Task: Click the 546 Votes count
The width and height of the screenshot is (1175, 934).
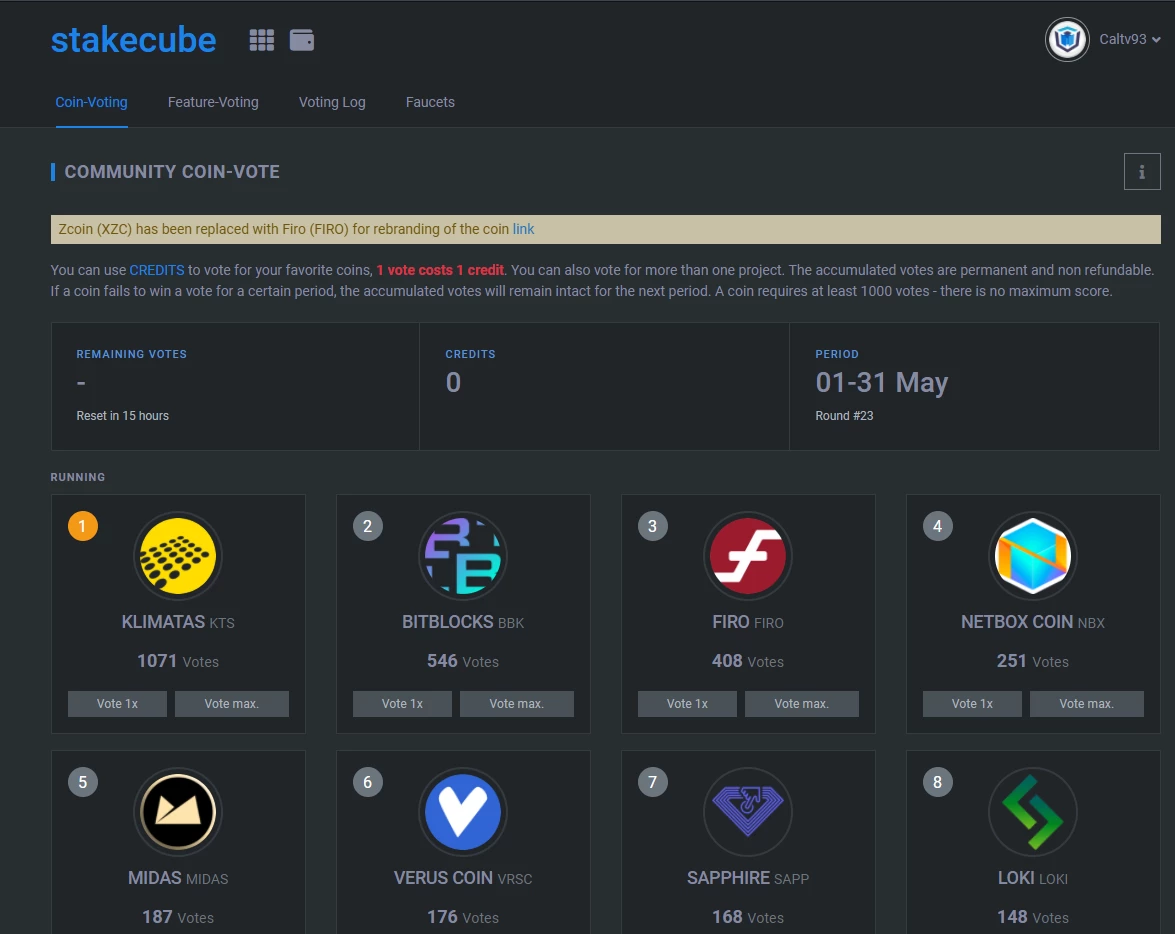Action: click(x=463, y=661)
